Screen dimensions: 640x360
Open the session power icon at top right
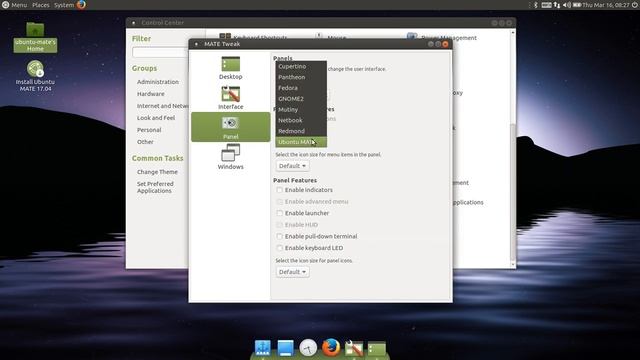point(635,5)
